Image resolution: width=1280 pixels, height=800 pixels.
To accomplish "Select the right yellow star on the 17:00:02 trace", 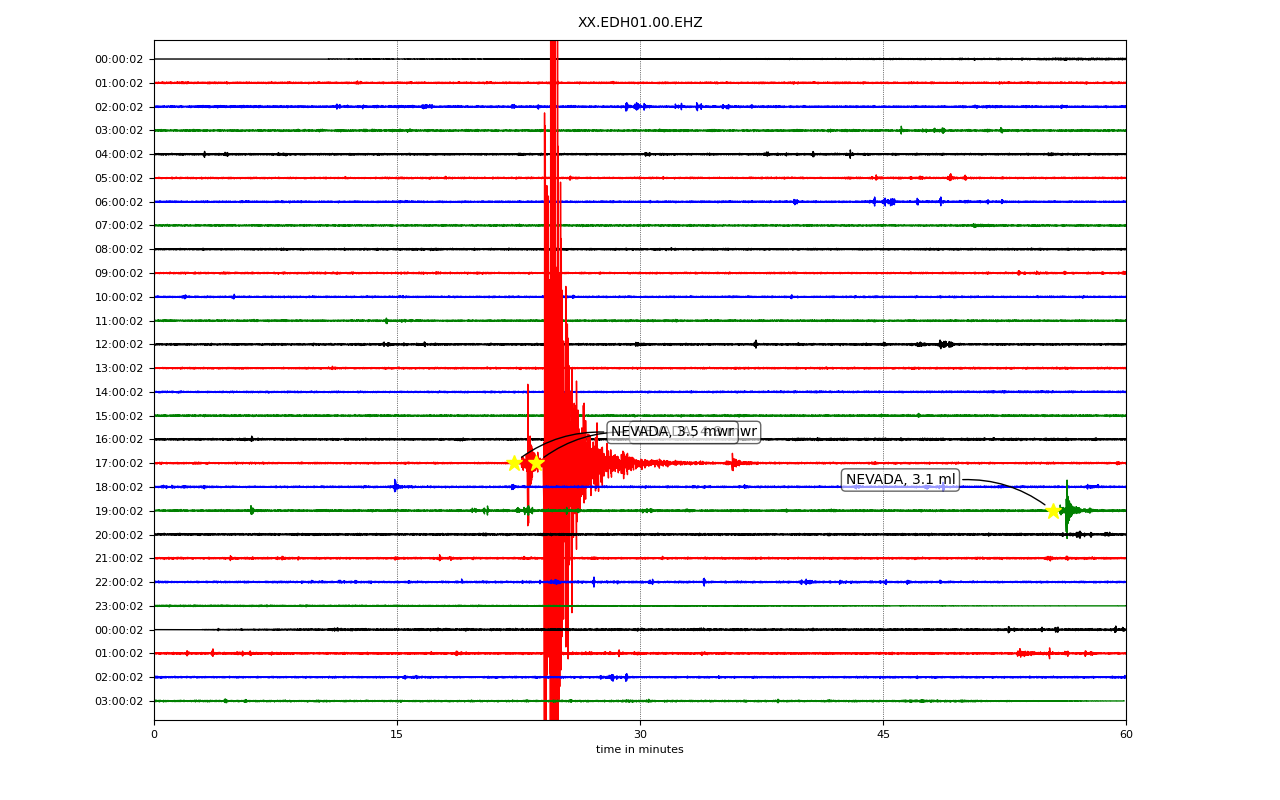I will coord(536,463).
